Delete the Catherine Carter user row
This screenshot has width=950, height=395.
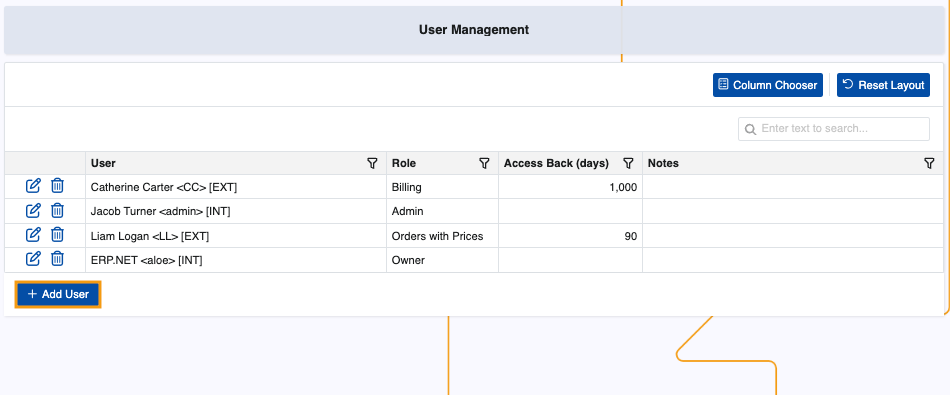57,186
